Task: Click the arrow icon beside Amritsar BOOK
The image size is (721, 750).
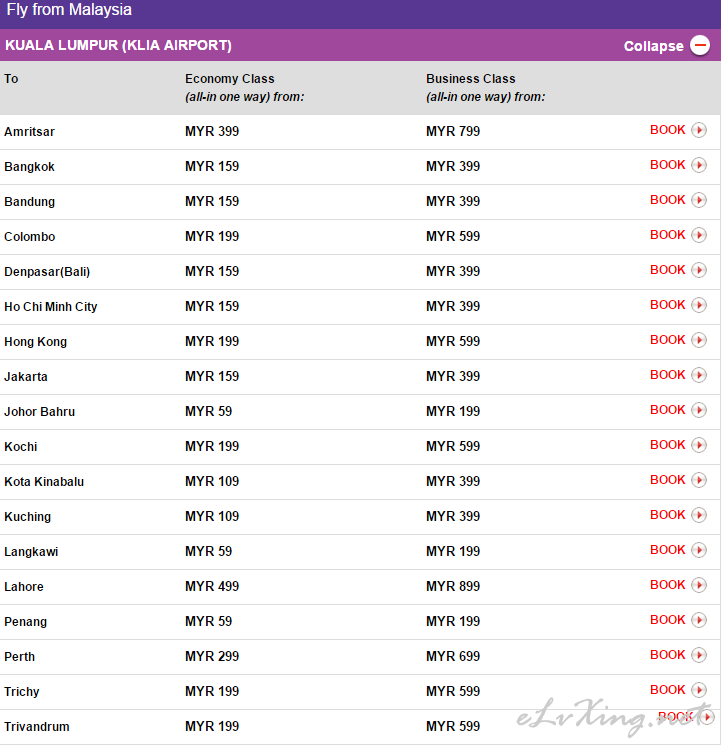Action: point(699,130)
